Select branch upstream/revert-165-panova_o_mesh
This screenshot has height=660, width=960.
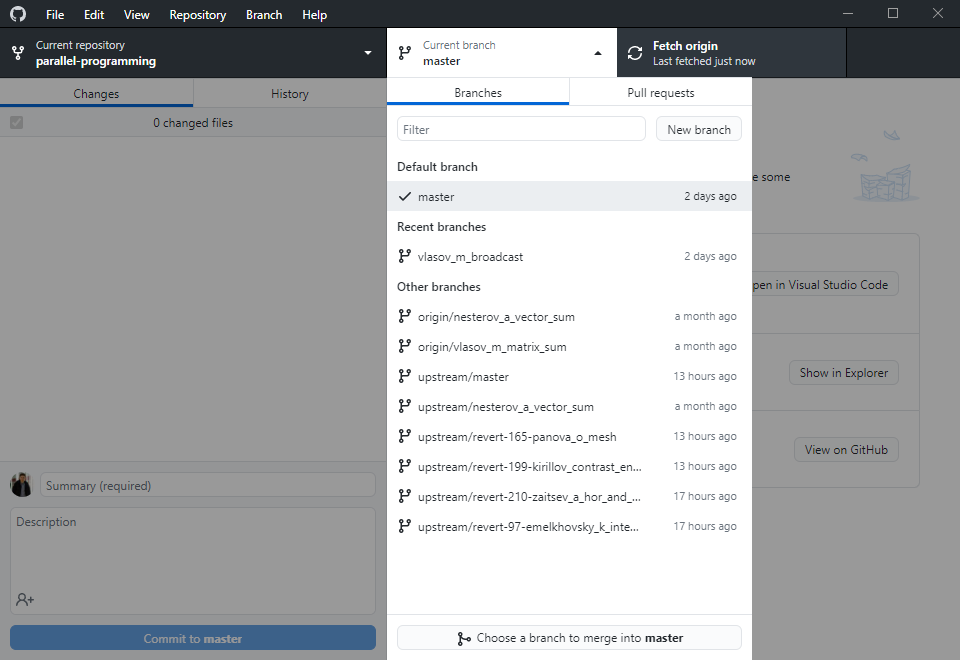click(569, 436)
